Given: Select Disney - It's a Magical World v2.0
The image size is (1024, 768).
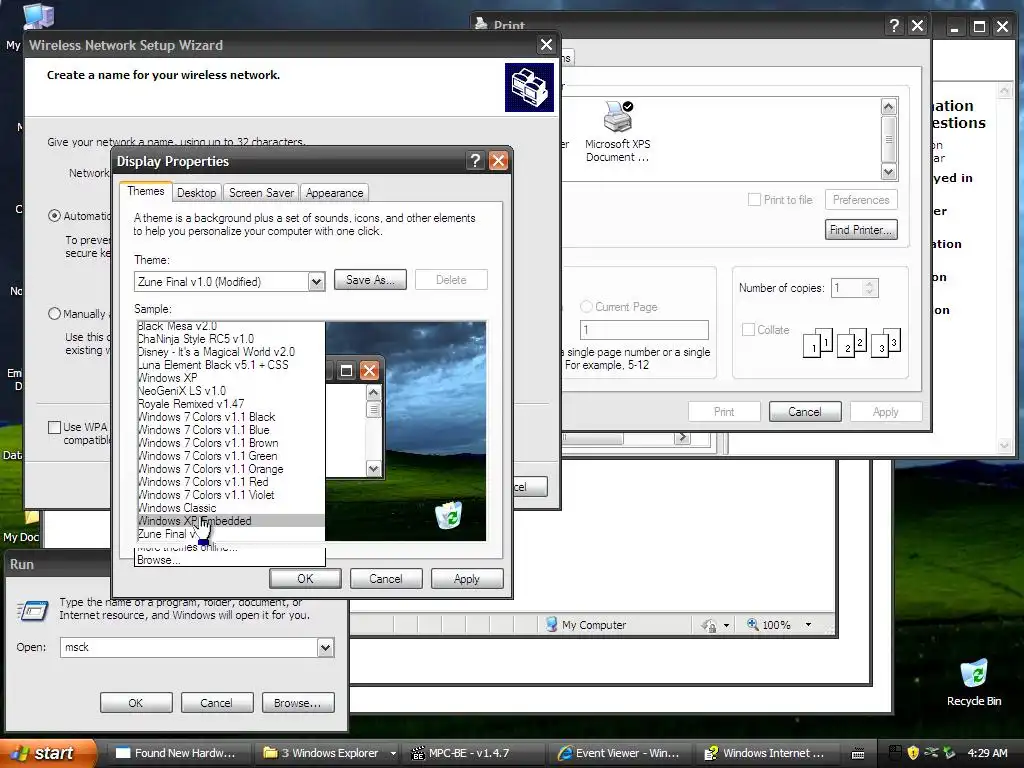Looking at the screenshot, I should 231,351.
